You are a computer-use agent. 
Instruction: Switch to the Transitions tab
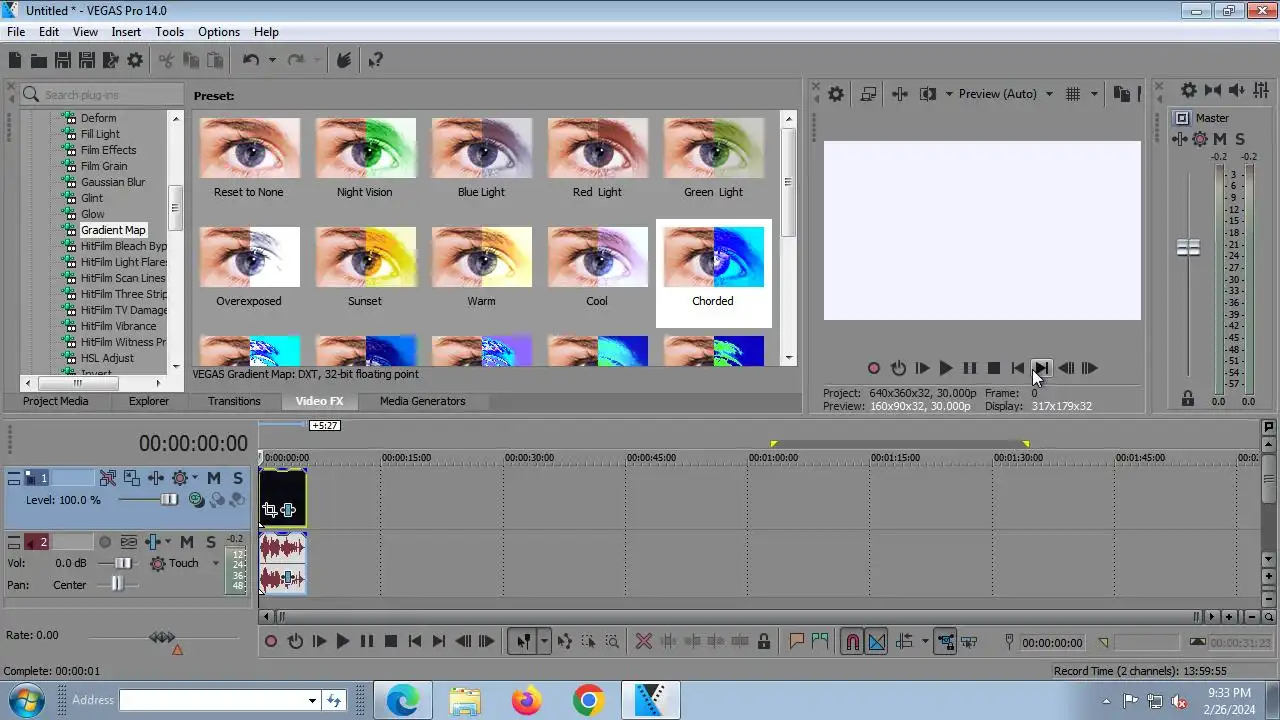point(234,401)
